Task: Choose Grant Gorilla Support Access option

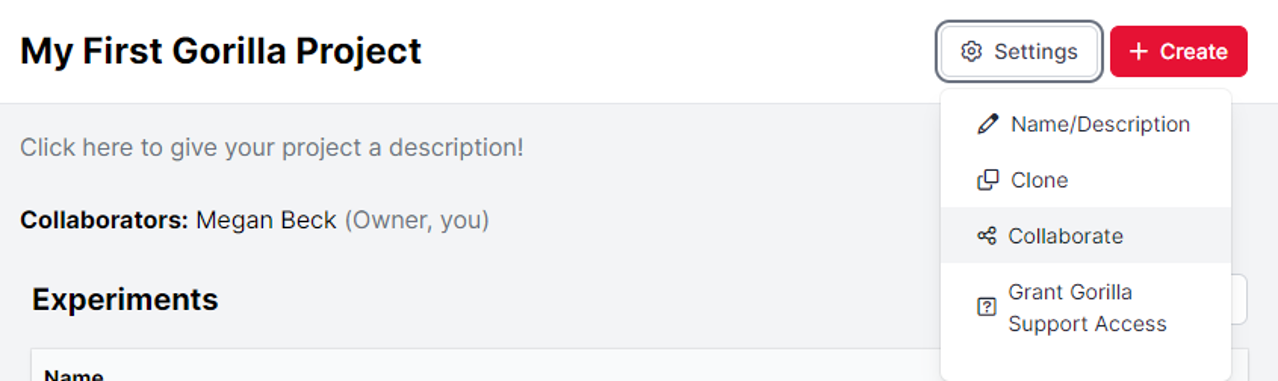Action: (x=1086, y=308)
